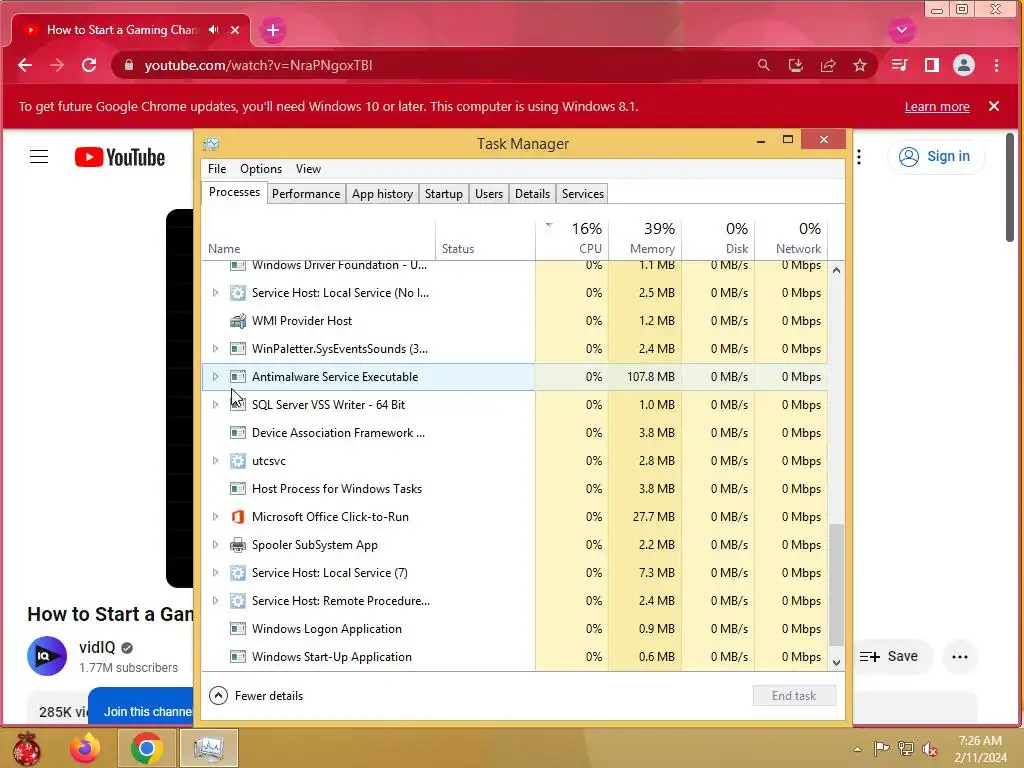Open Chrome three-dot menu
Viewport: 1024px width, 768px height.
(996, 65)
